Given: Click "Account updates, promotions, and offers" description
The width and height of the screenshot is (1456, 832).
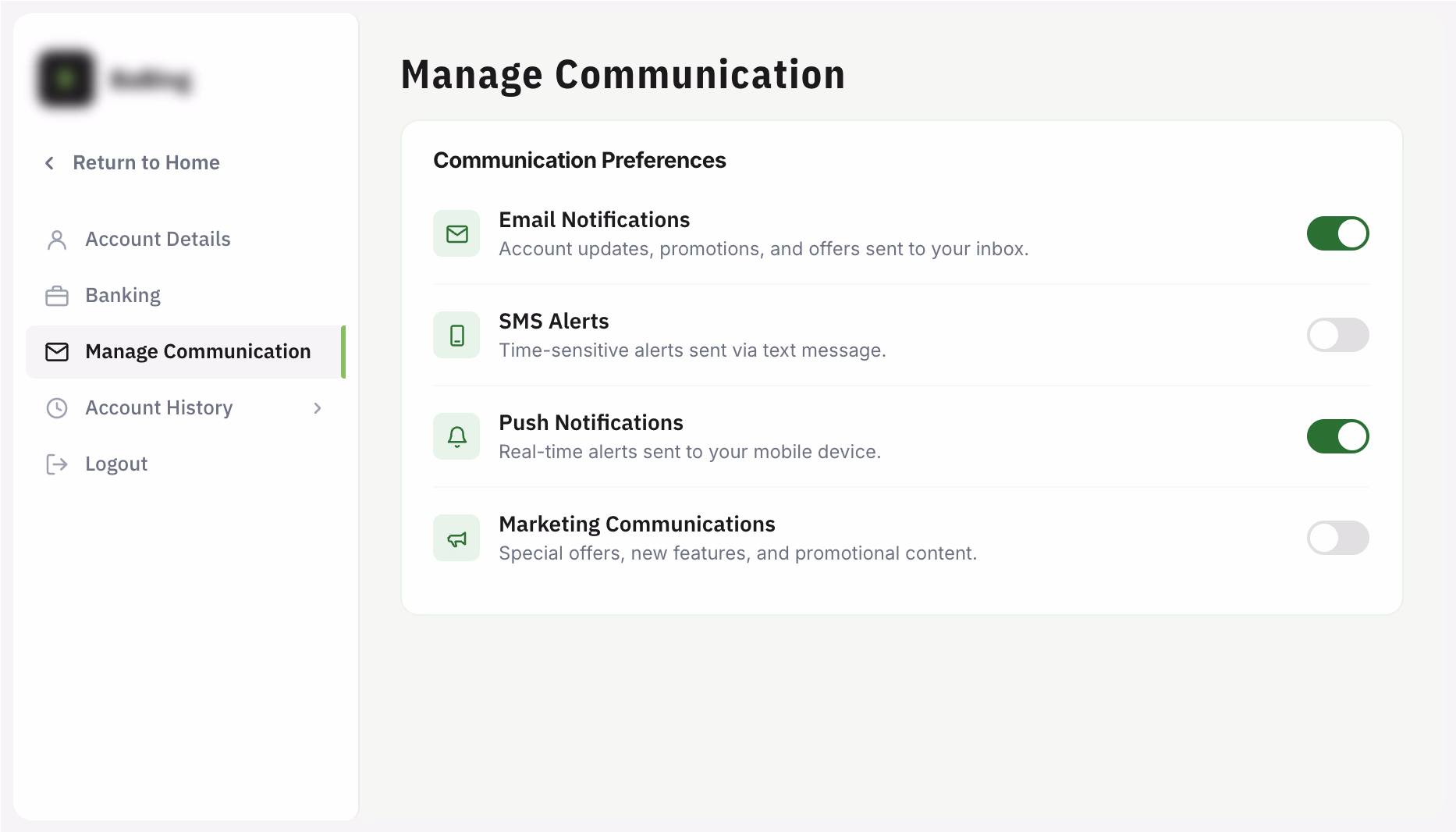Looking at the screenshot, I should tap(764, 249).
